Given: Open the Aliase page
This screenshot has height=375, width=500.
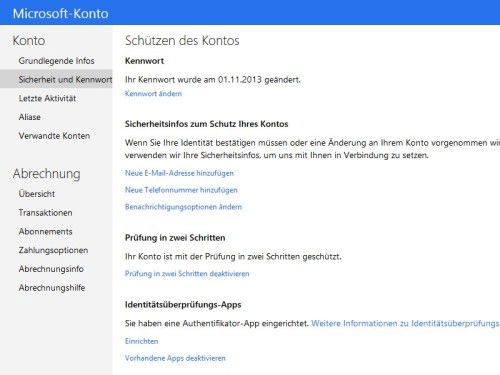Looking at the screenshot, I should (30, 117).
